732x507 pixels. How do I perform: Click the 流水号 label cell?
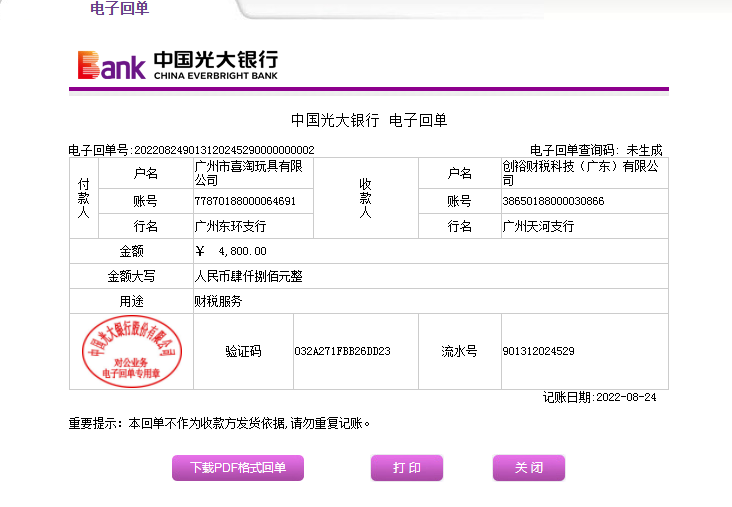coord(459,351)
